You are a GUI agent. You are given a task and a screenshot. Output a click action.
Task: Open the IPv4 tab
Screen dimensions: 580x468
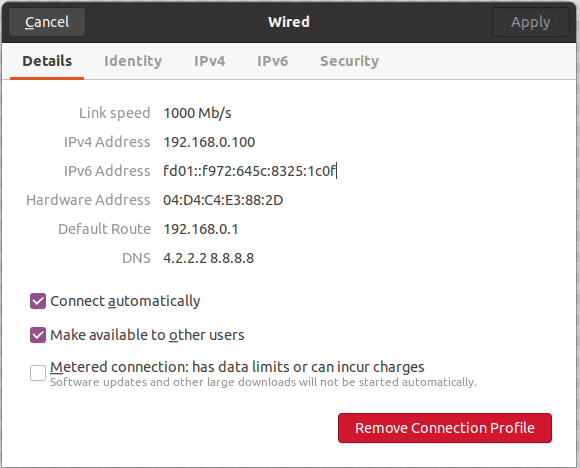(x=209, y=61)
